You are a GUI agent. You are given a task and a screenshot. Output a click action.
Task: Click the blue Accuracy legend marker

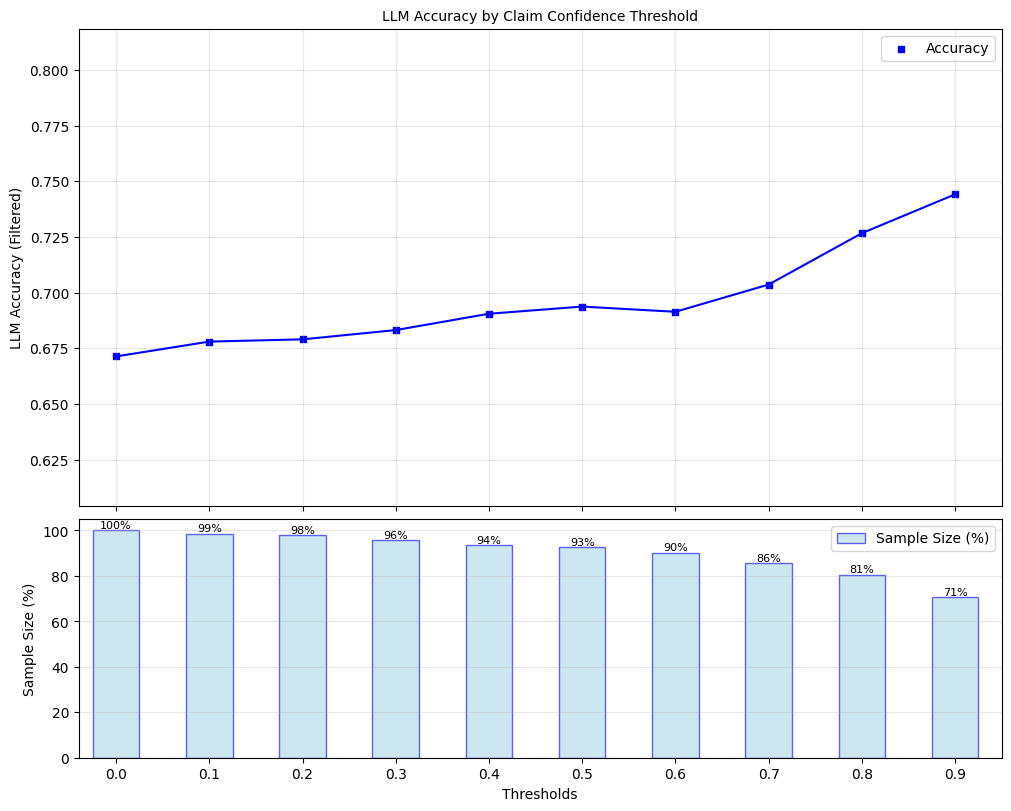click(900, 48)
